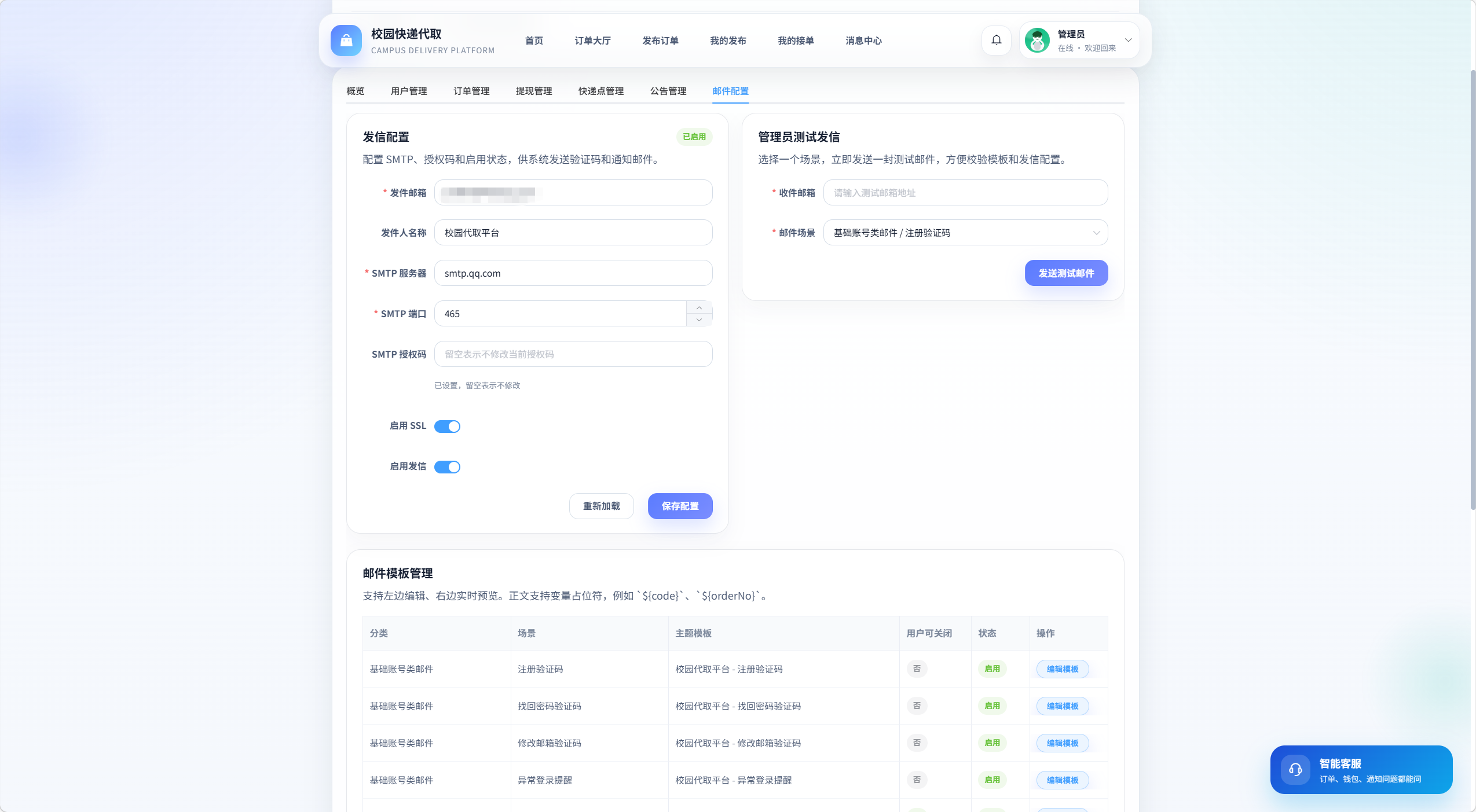Viewport: 1476px width, 812px height.
Task: Click the administrator avatar image
Action: tap(1037, 41)
